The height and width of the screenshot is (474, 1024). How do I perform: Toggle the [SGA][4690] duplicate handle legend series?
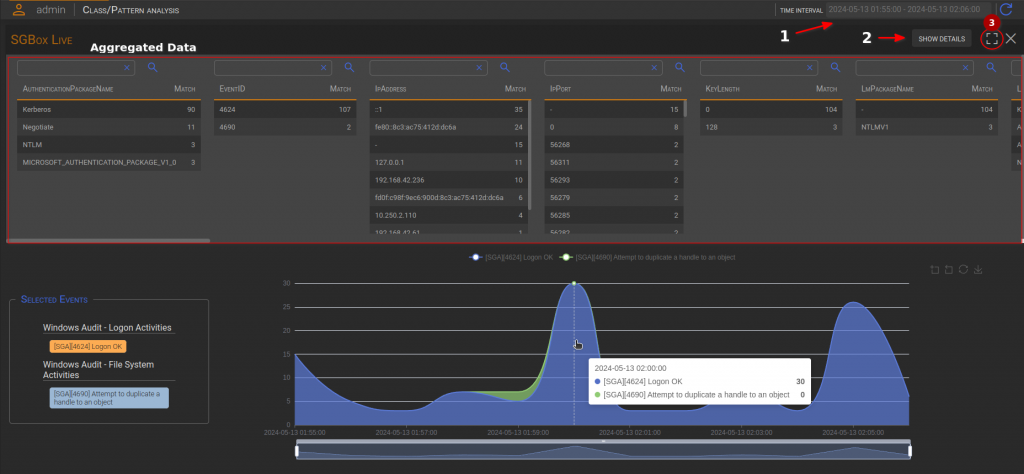(x=647, y=257)
